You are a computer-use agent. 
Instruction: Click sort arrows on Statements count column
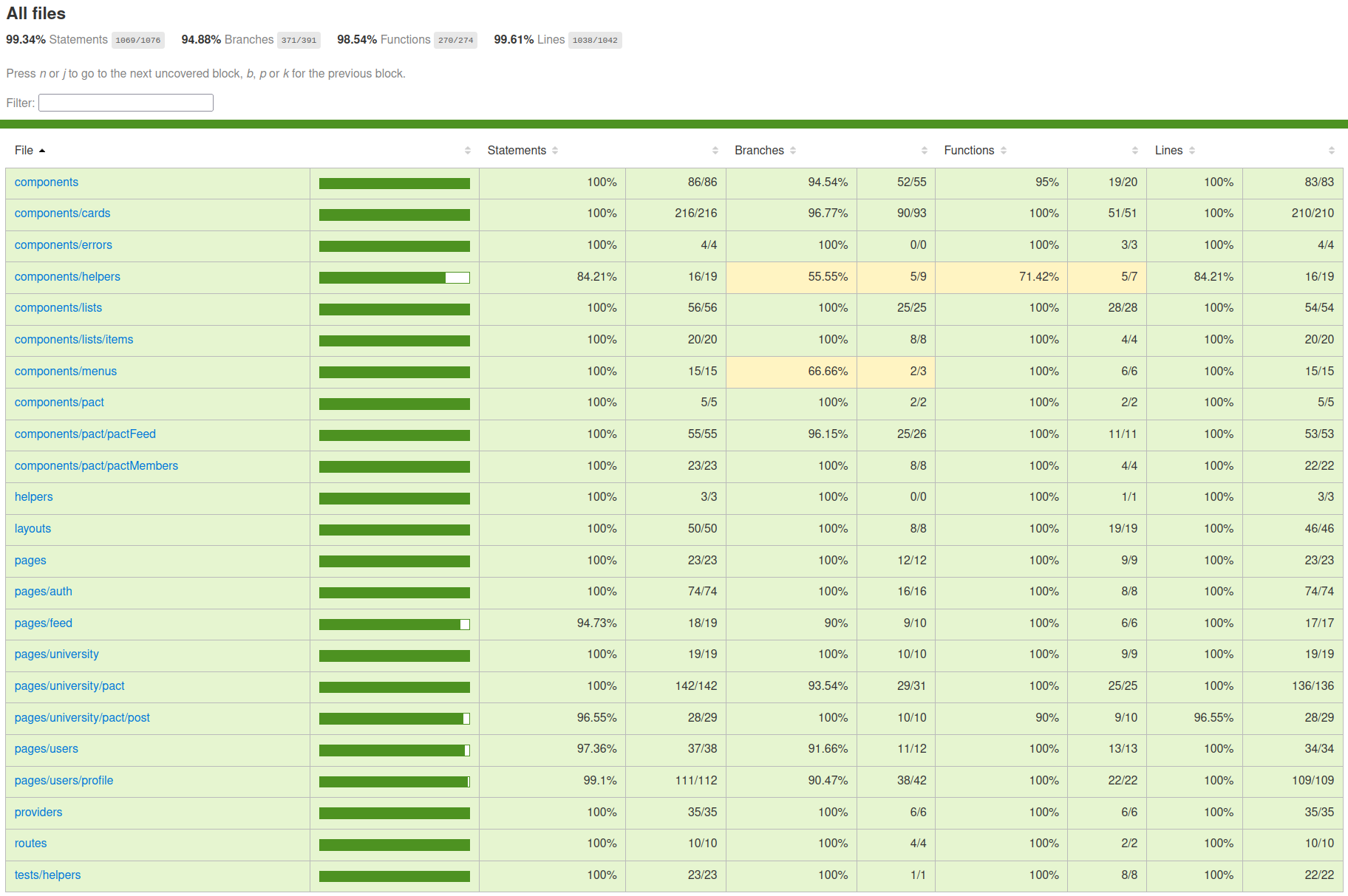pyautogui.click(x=715, y=150)
